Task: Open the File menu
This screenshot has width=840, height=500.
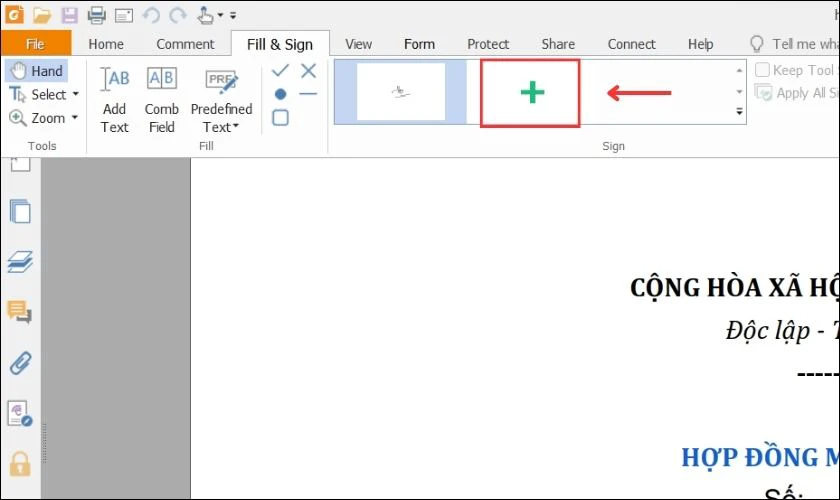Action: click(36, 43)
